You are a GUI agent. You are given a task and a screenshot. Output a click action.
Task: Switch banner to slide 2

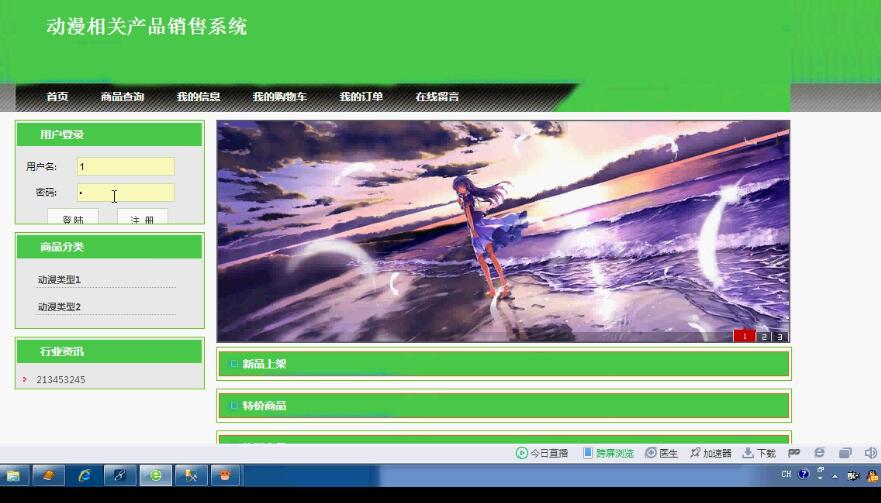point(764,336)
